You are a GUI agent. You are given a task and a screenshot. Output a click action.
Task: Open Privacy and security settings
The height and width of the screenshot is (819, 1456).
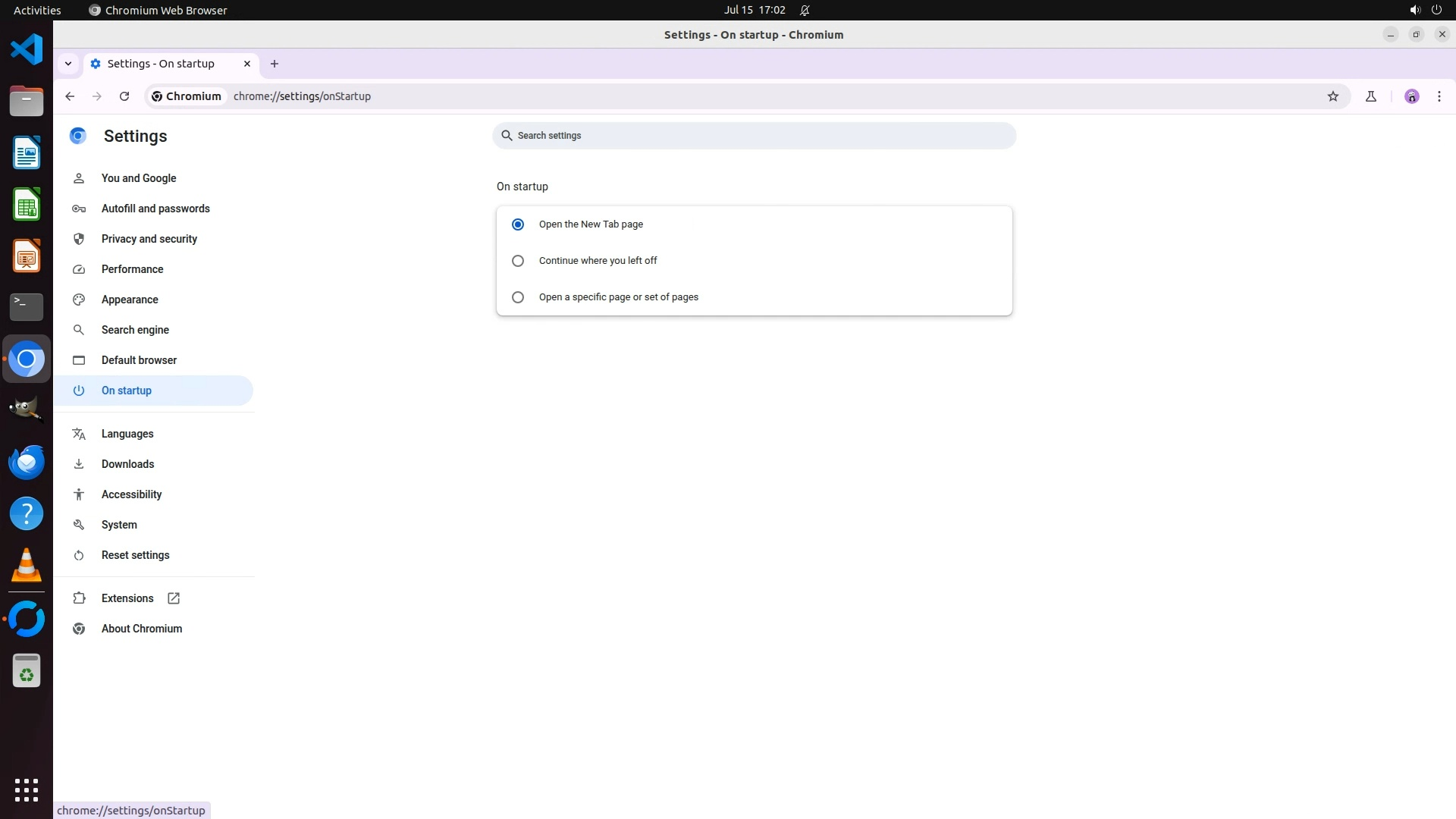point(149,239)
